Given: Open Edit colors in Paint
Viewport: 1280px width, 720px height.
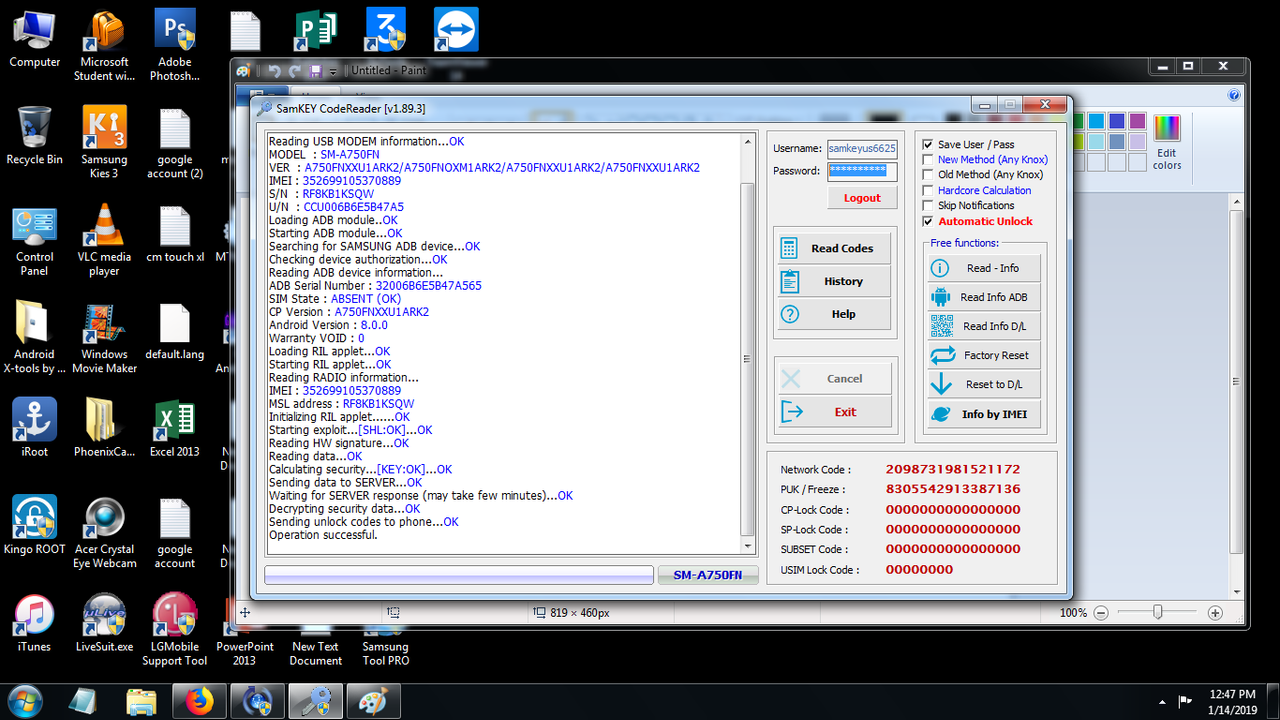Looking at the screenshot, I should pyautogui.click(x=1167, y=142).
